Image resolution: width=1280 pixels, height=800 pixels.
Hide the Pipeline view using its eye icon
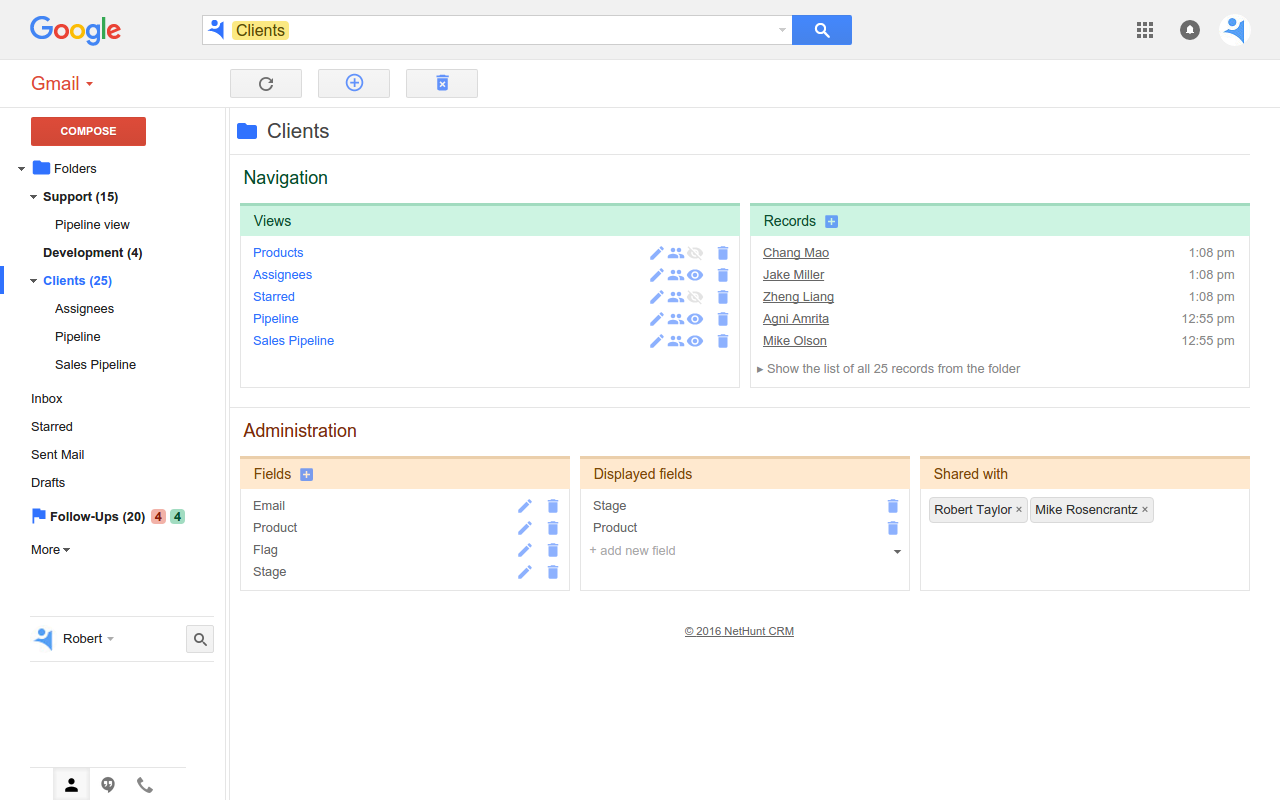coord(695,319)
